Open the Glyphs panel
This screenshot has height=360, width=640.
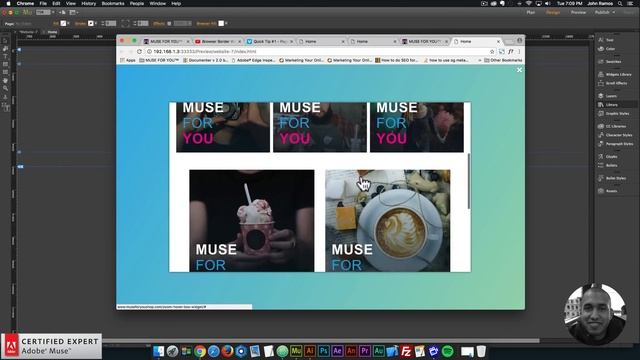[608, 157]
